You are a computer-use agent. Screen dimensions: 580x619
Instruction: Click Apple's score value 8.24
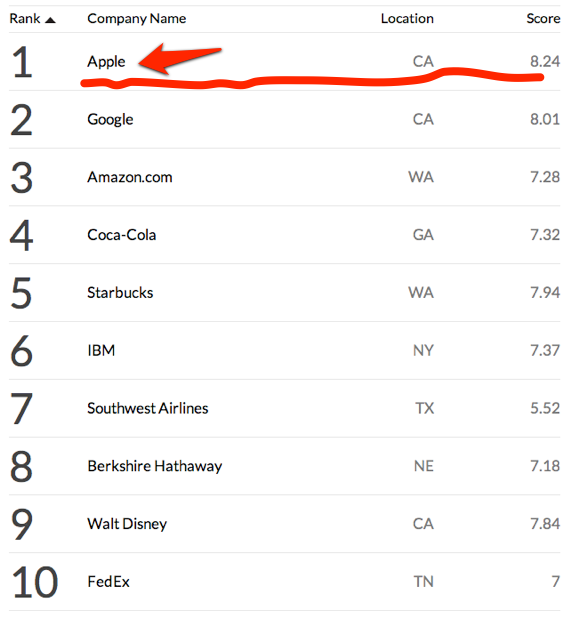pyautogui.click(x=545, y=62)
